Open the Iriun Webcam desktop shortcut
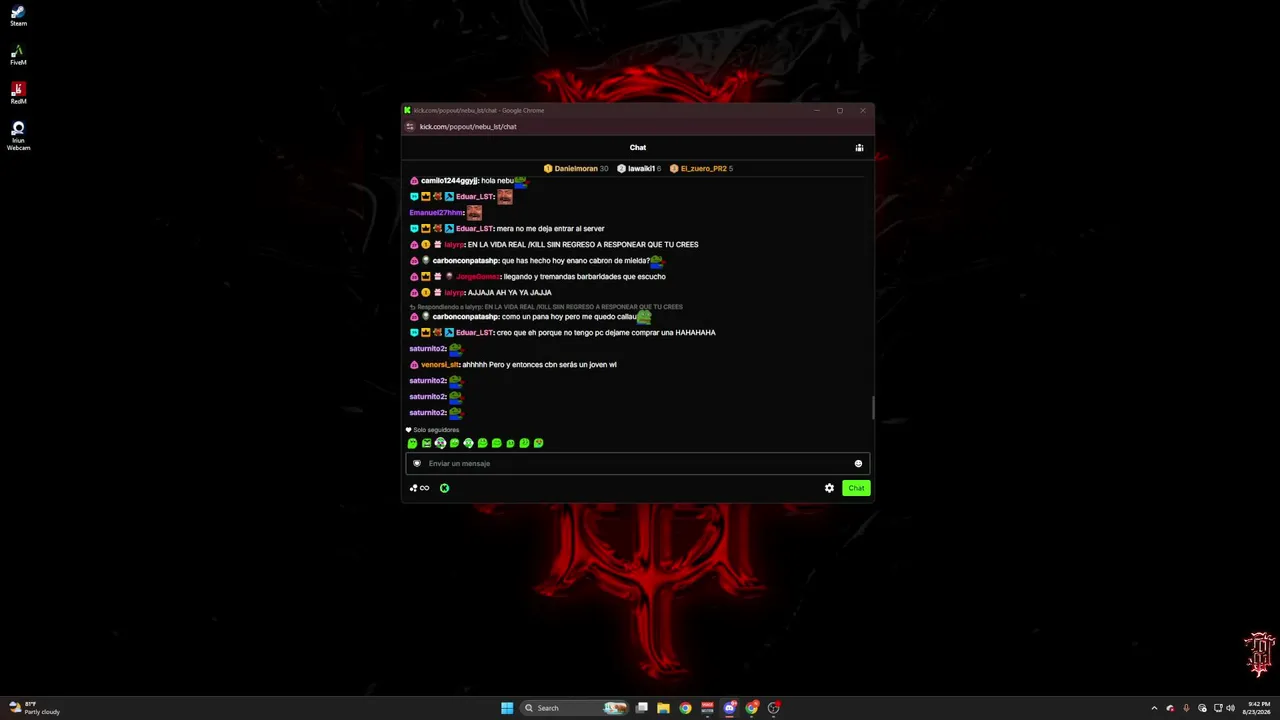Viewport: 1280px width, 720px height. [x=18, y=135]
